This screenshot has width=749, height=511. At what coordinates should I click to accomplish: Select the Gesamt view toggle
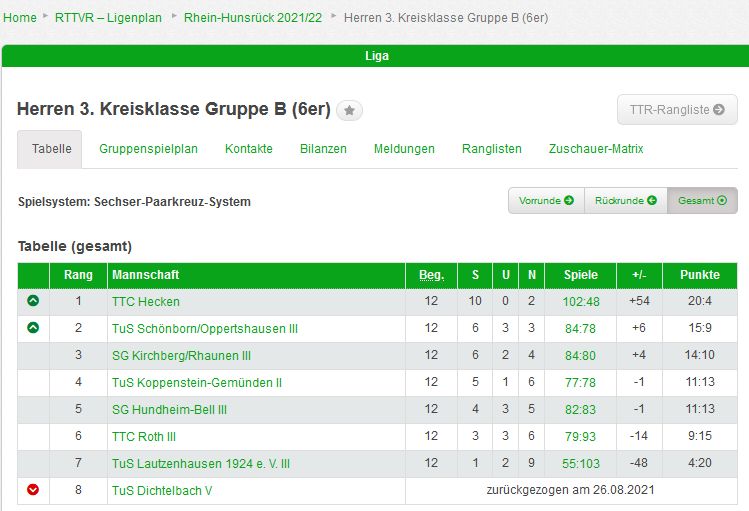pyautogui.click(x=702, y=201)
